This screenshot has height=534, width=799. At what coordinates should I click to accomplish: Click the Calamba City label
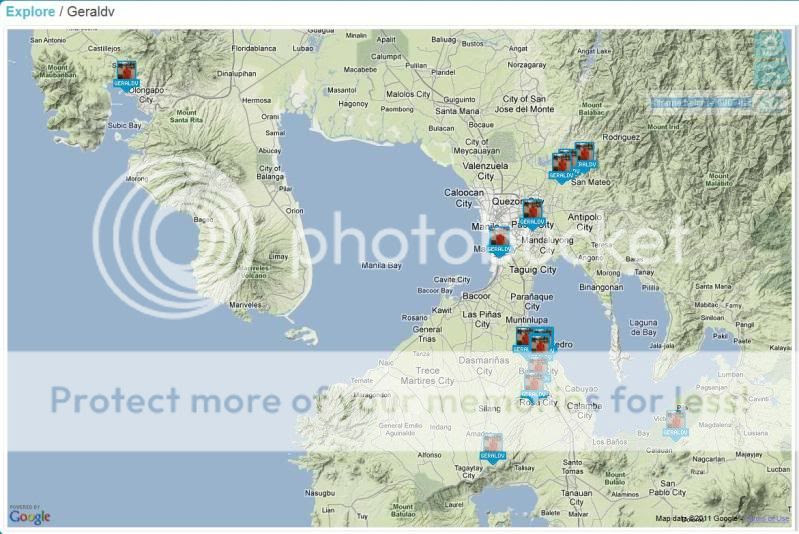coord(584,411)
